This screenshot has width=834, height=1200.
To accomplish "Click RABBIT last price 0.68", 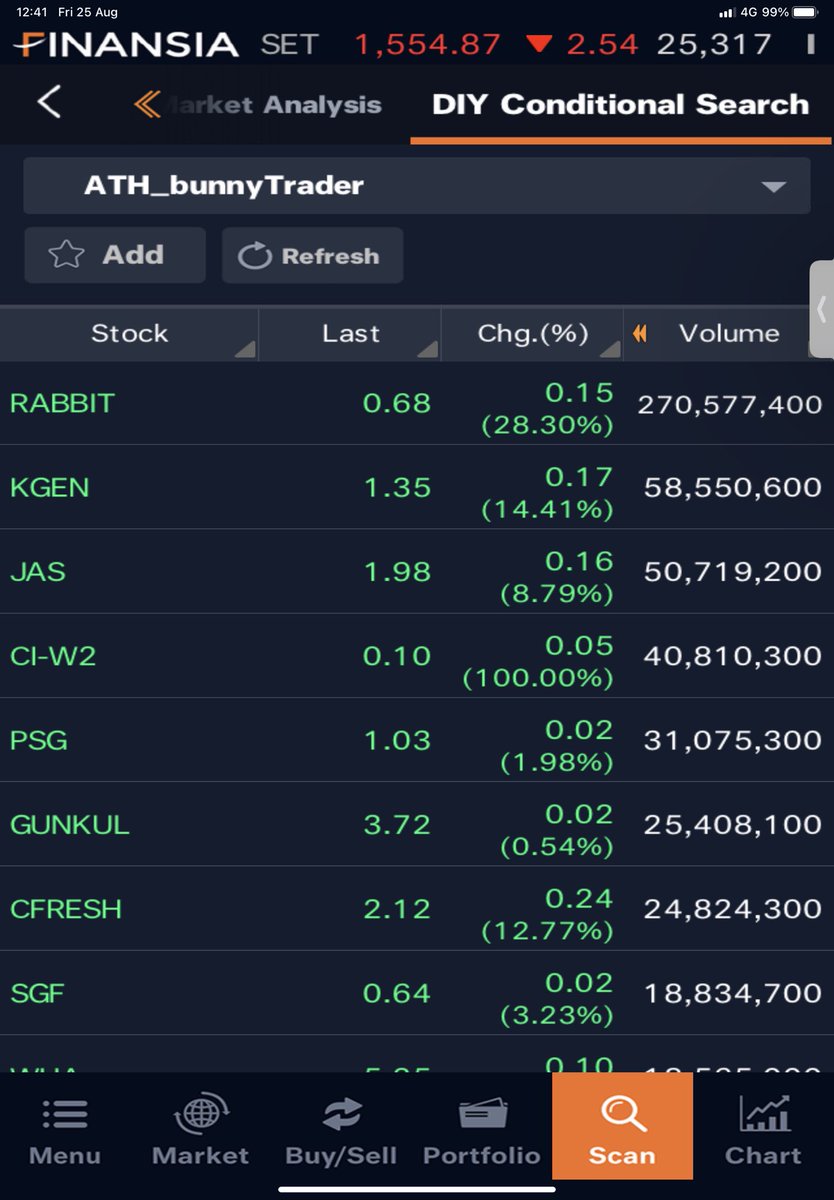I will pos(397,403).
